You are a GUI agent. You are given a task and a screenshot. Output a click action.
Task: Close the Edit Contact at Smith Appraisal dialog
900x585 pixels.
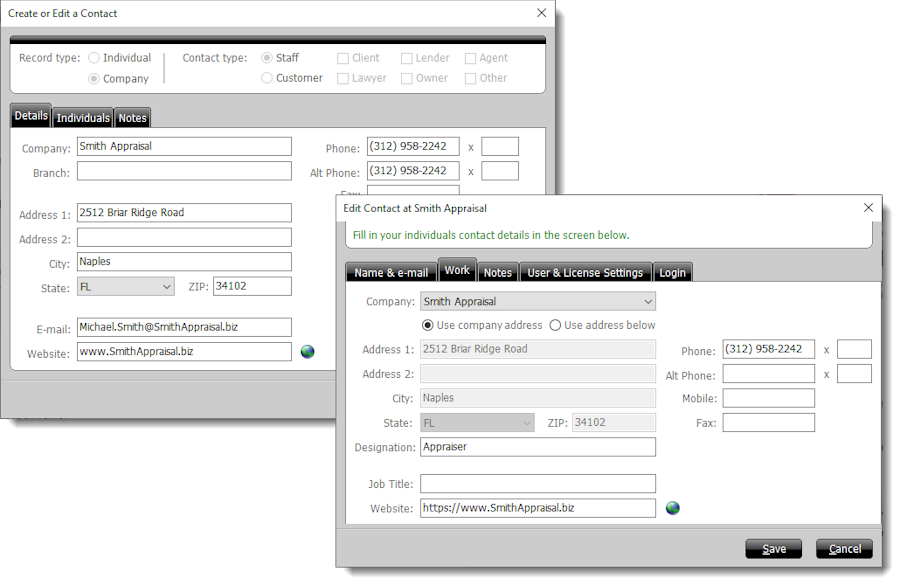tap(868, 208)
